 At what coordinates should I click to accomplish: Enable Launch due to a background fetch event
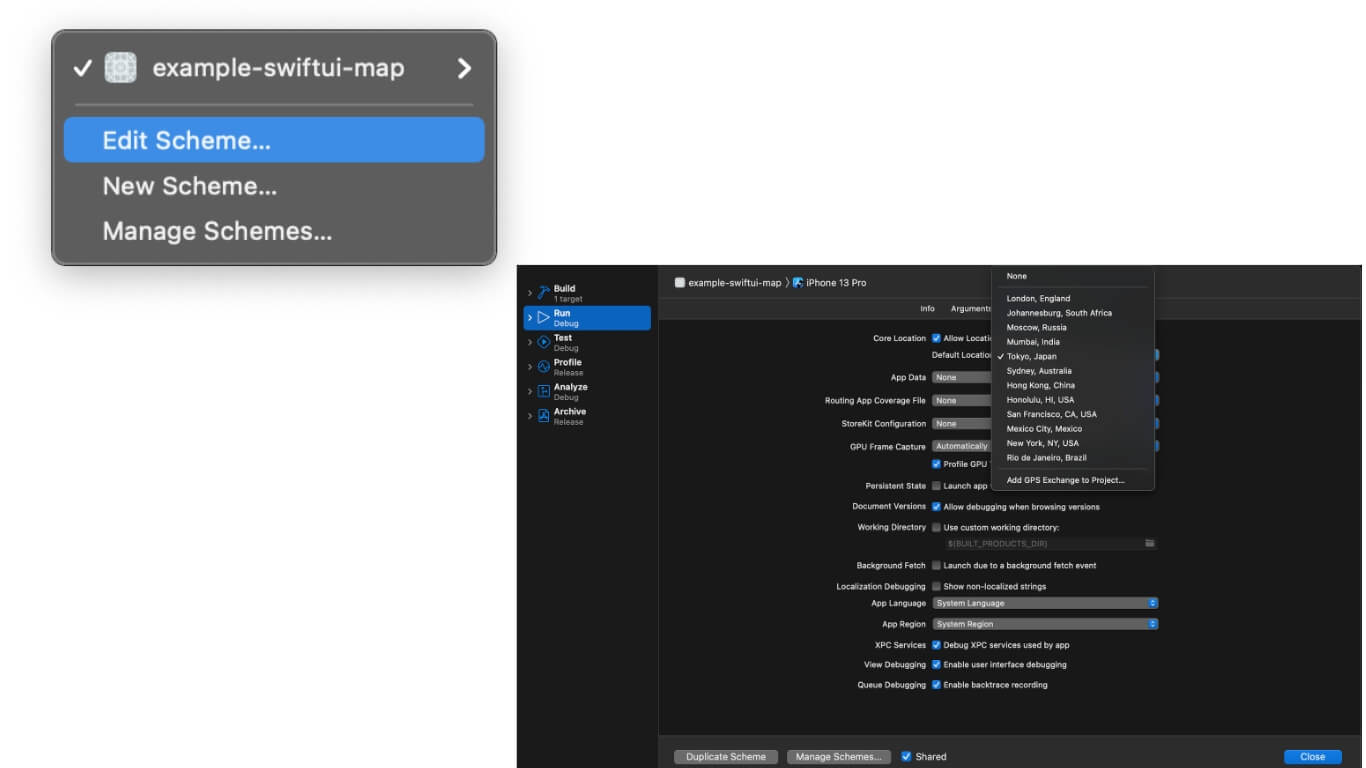click(x=936, y=566)
